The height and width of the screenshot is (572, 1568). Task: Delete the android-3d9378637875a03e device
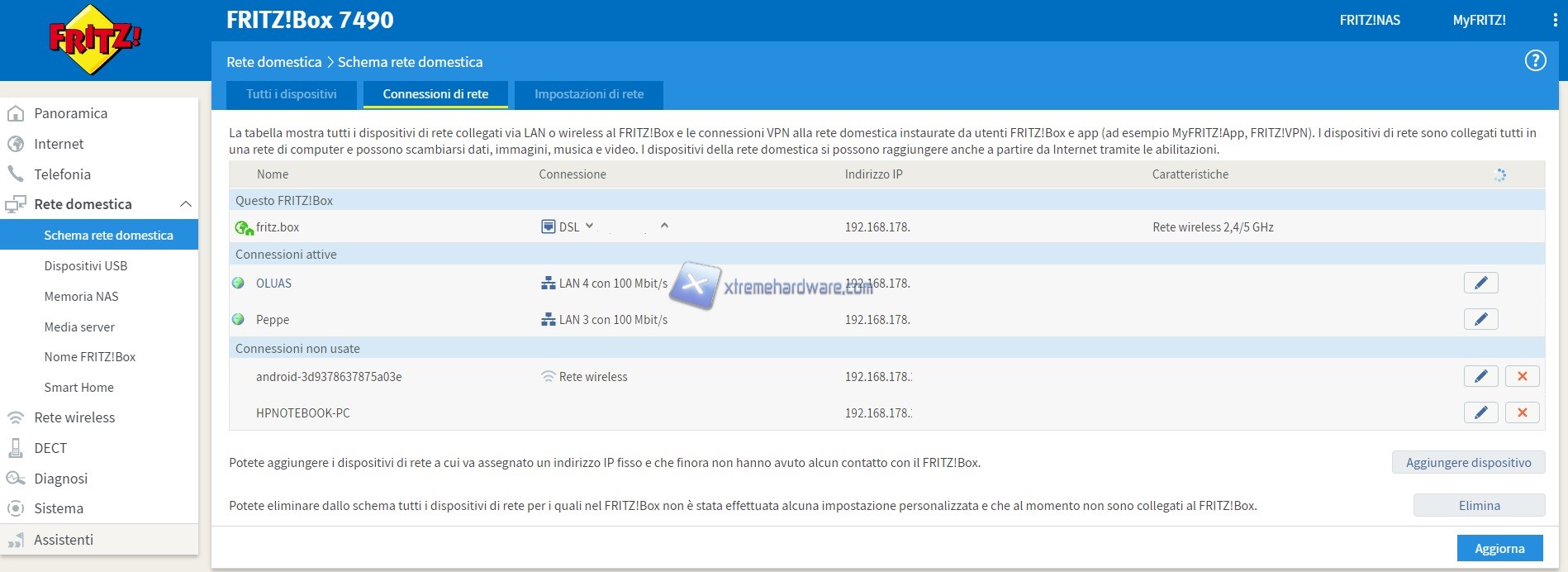(1522, 377)
